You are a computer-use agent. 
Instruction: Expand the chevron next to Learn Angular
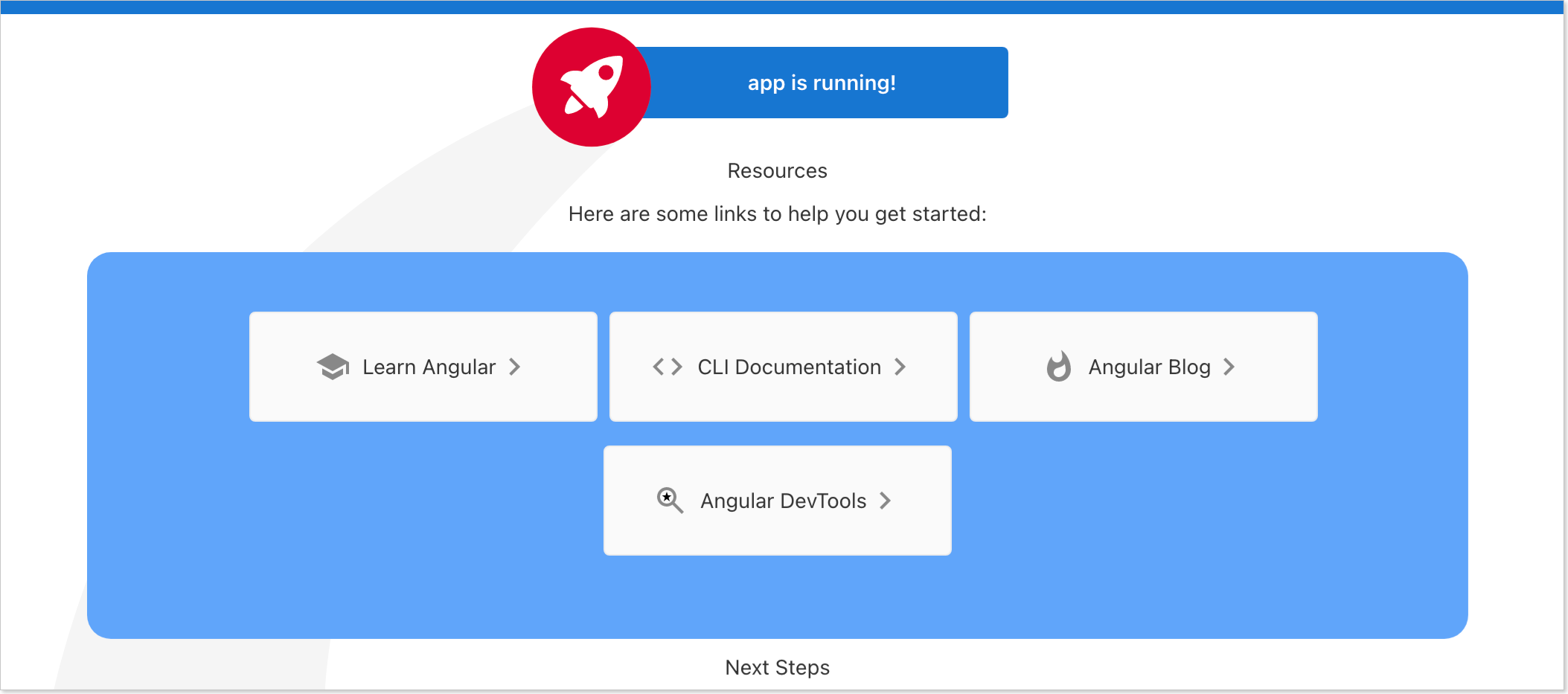coord(515,366)
